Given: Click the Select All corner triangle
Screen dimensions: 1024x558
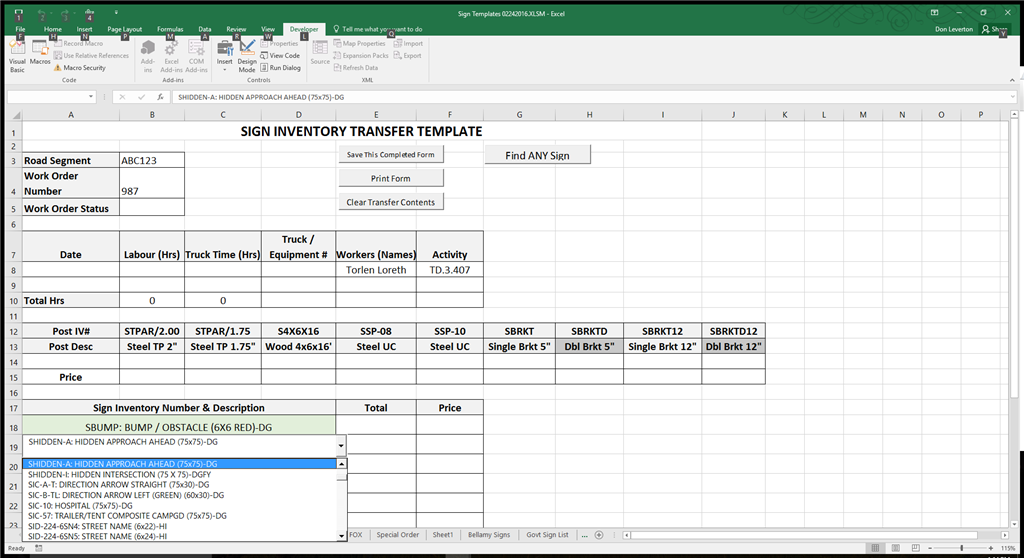Looking at the screenshot, I should coord(15,115).
